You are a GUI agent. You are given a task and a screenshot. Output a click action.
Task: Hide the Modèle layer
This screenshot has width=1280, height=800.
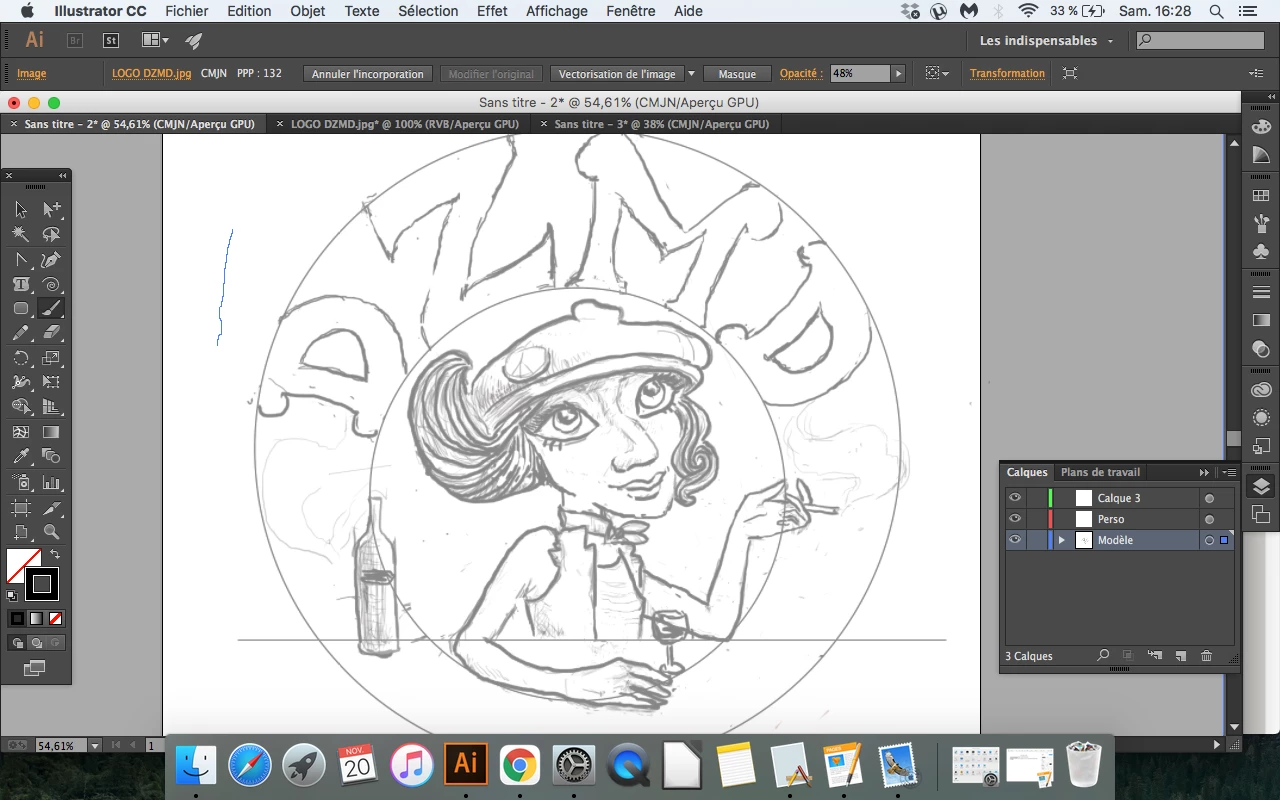pyautogui.click(x=1015, y=540)
